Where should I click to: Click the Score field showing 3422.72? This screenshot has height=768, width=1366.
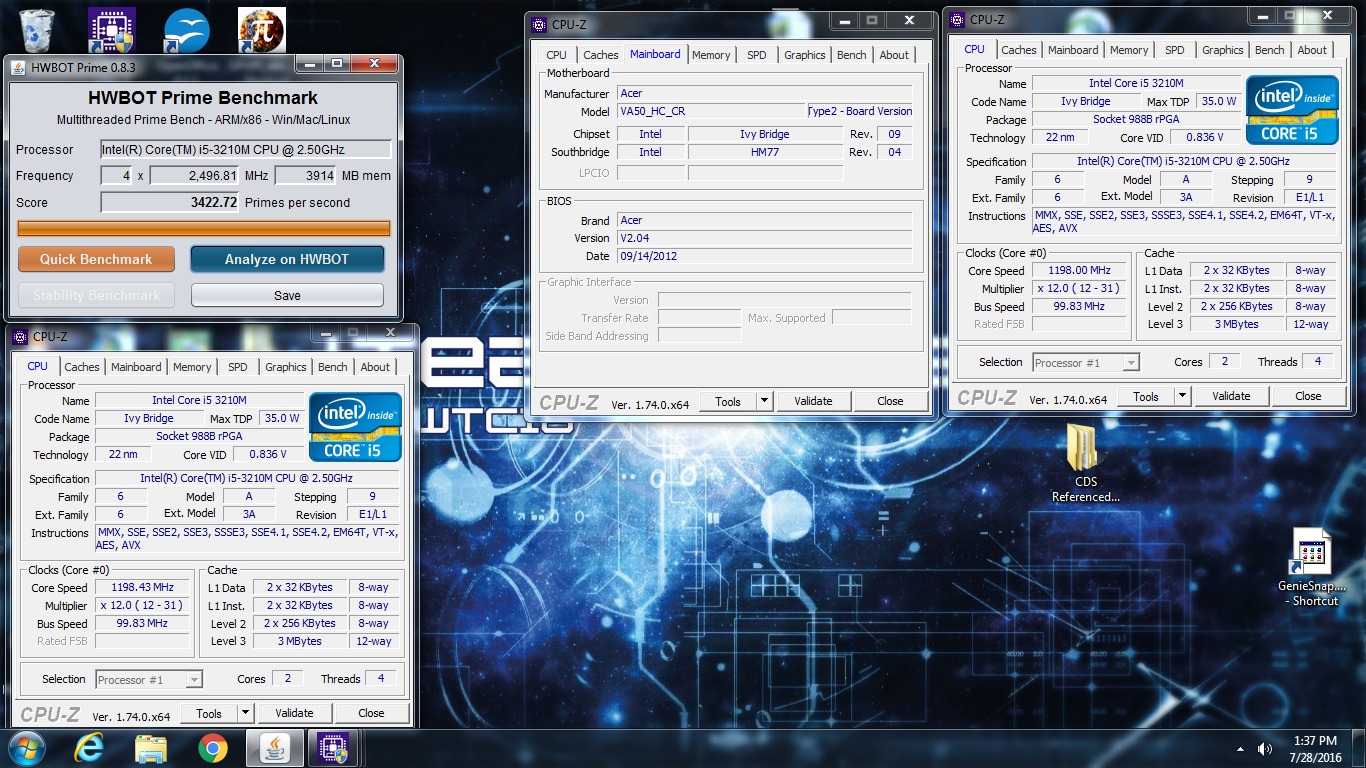pyautogui.click(x=170, y=202)
